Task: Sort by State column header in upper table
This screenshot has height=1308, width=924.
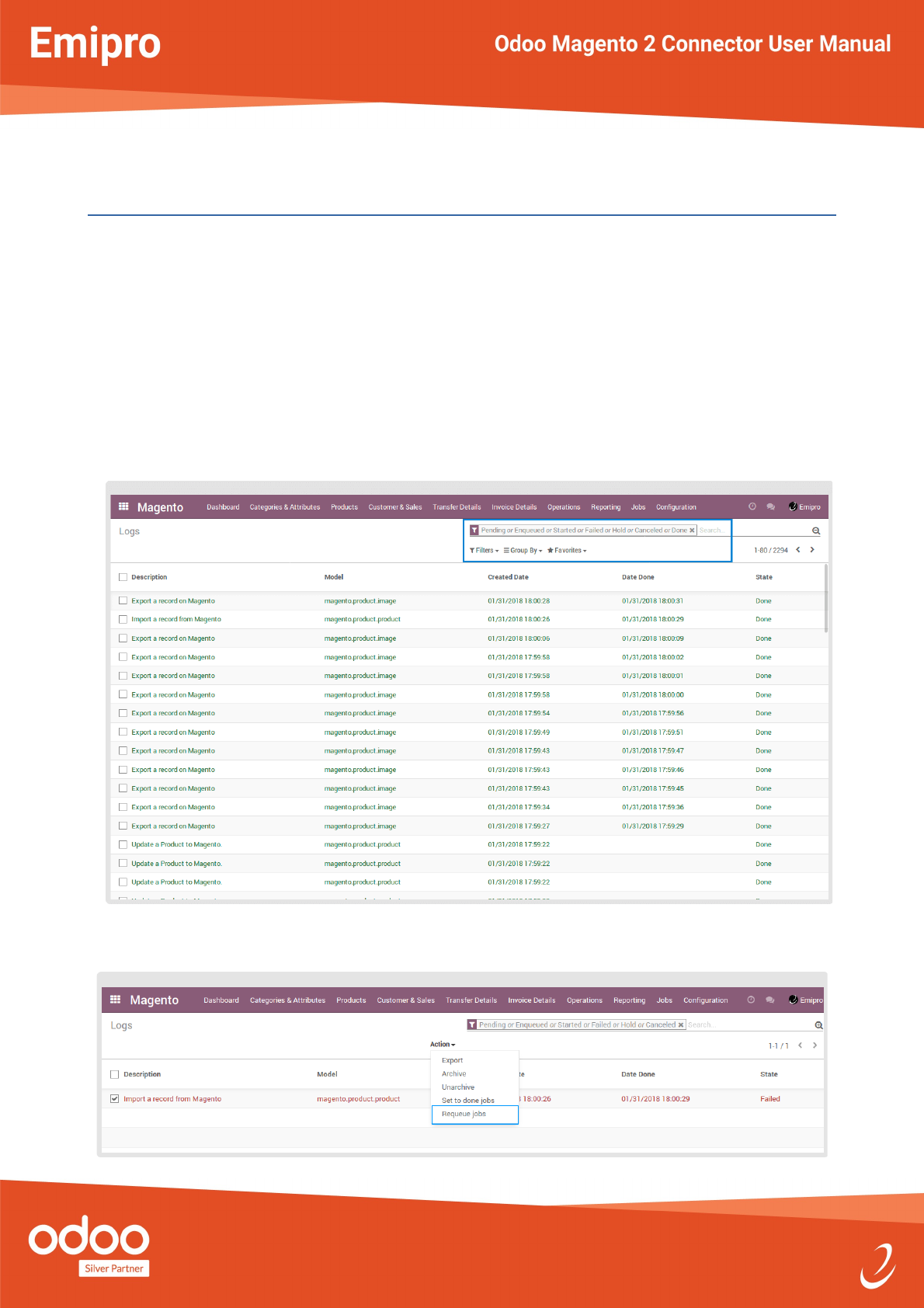Action: (x=764, y=577)
